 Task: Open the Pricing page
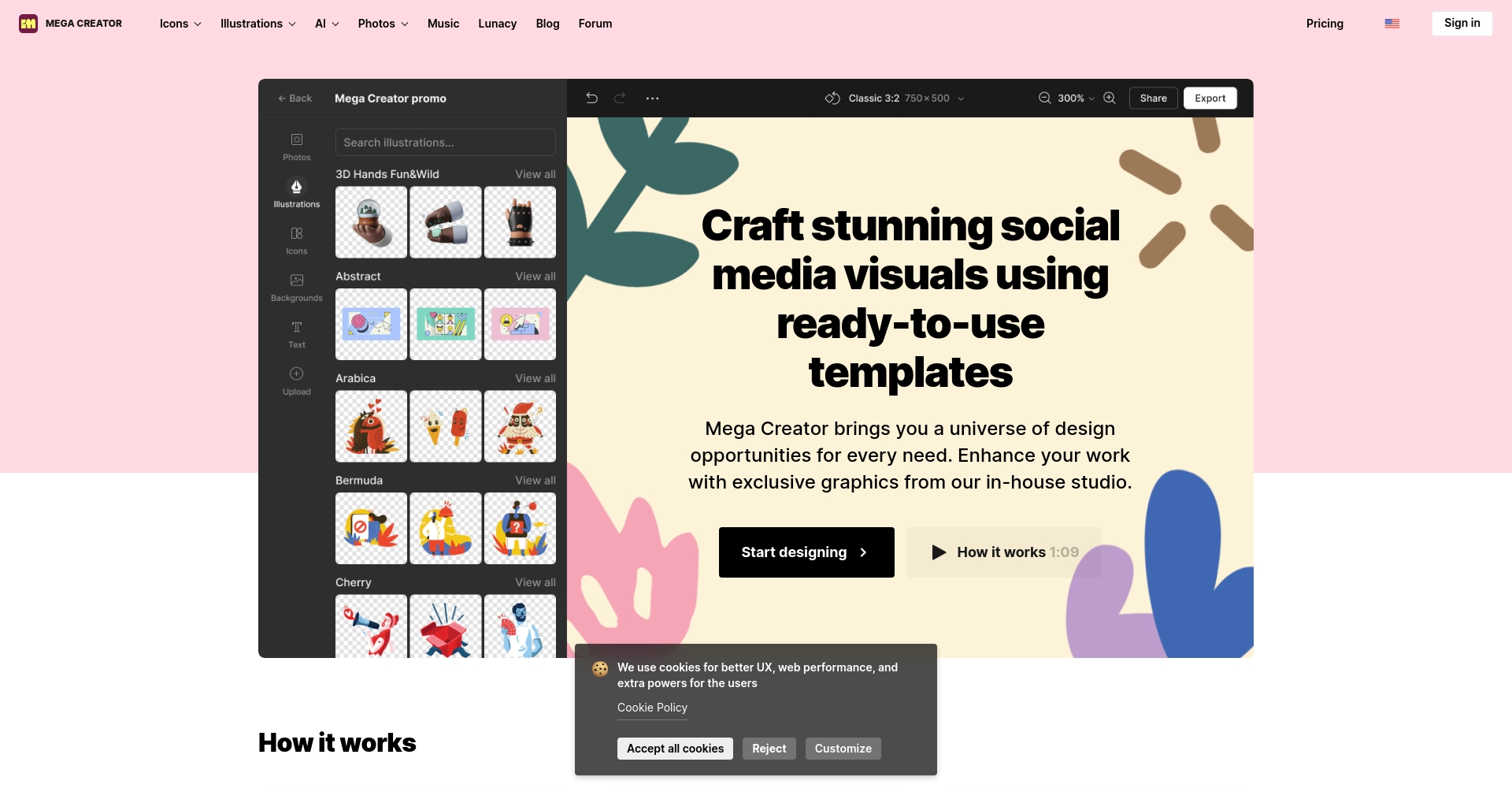click(x=1325, y=24)
